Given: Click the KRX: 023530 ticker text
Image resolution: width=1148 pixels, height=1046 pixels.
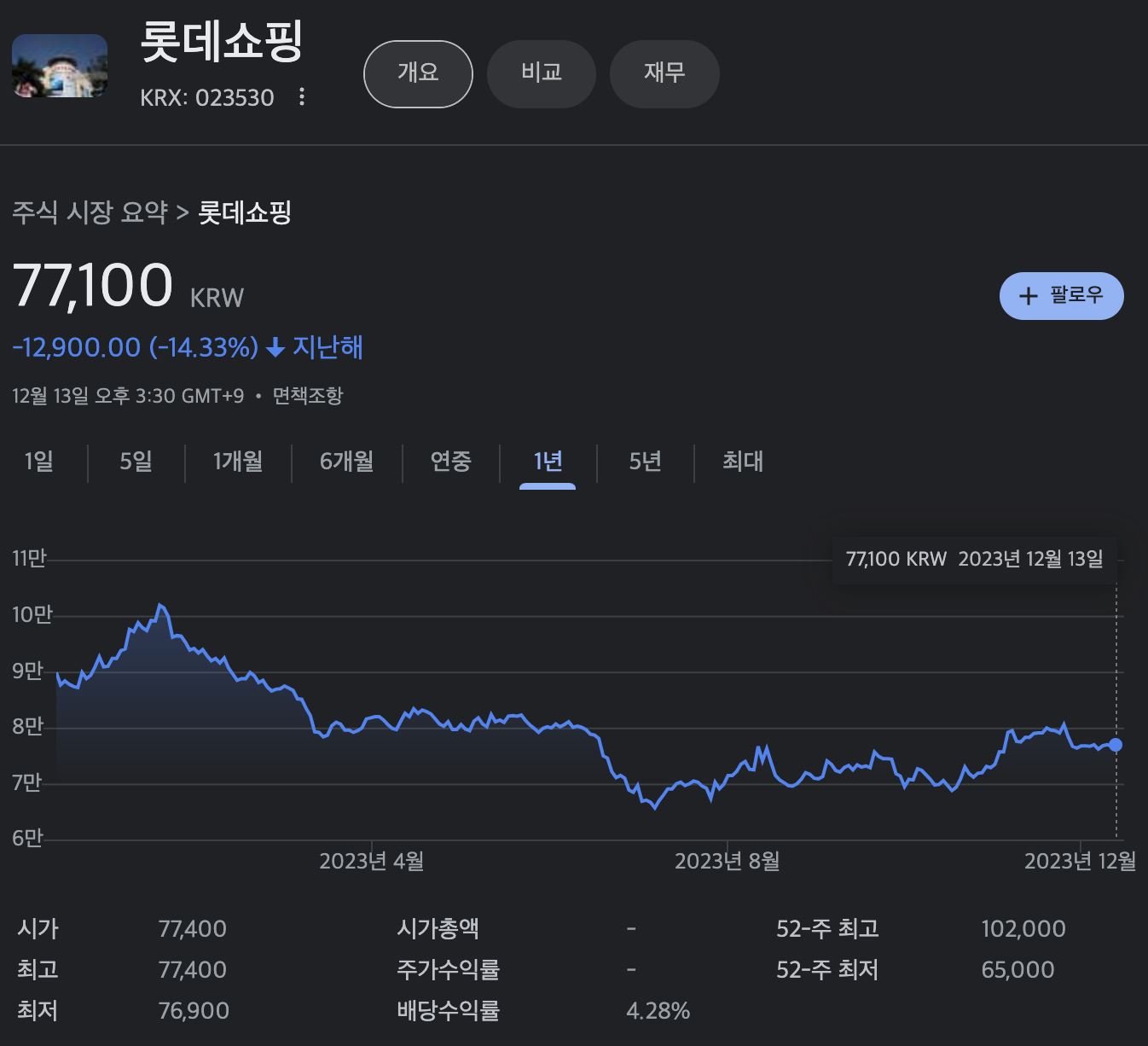Looking at the screenshot, I should [x=207, y=98].
